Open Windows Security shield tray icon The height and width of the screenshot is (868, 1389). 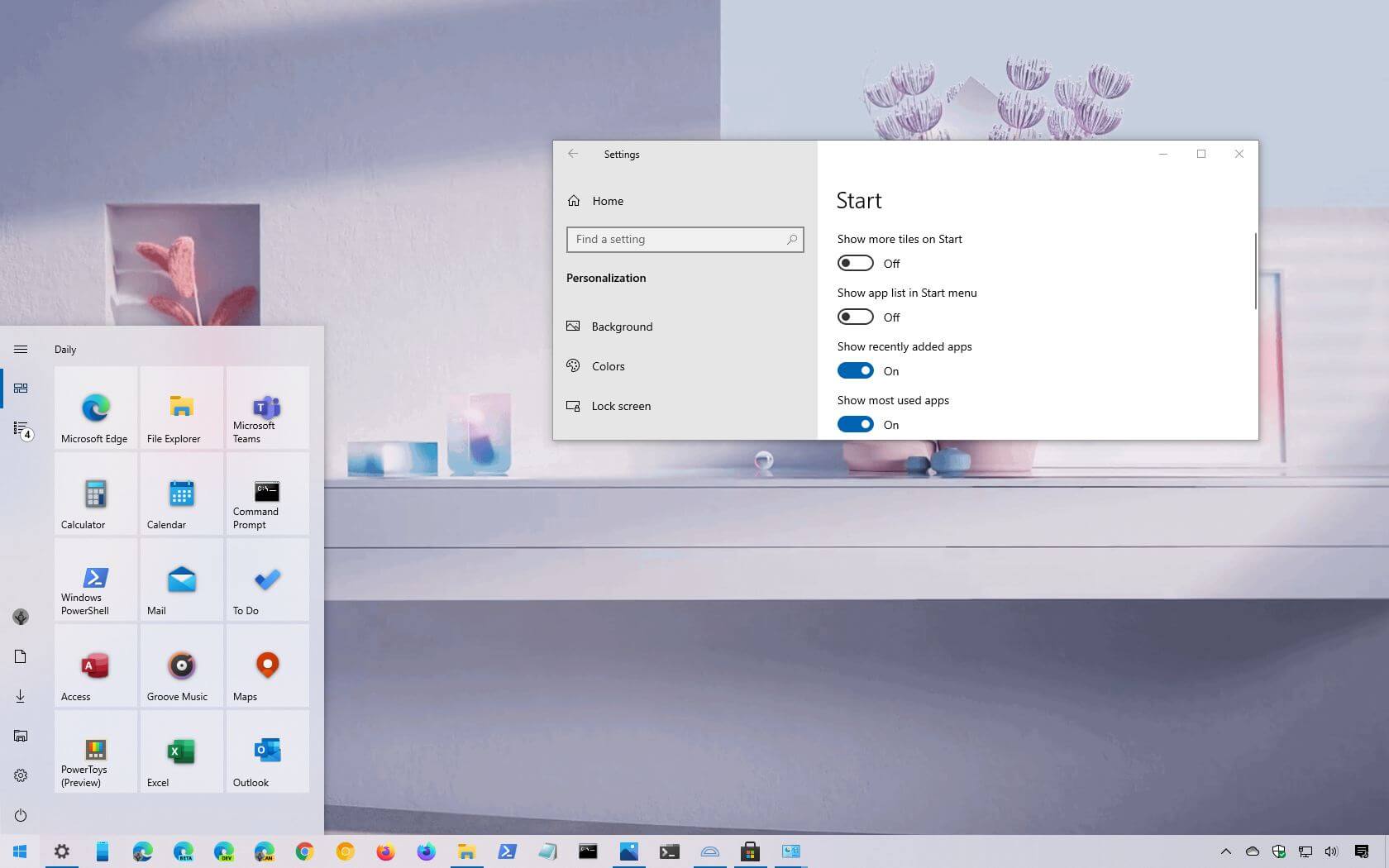[1279, 851]
